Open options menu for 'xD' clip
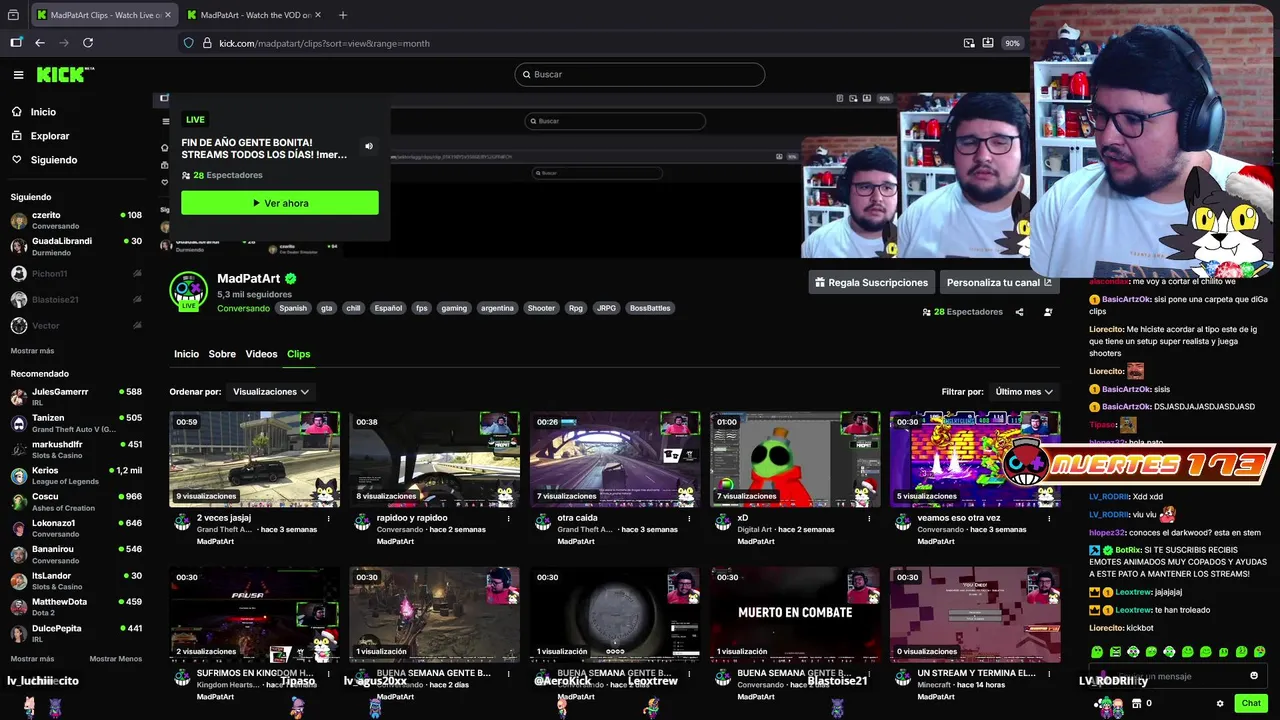The width and height of the screenshot is (1280, 720). pos(868,518)
